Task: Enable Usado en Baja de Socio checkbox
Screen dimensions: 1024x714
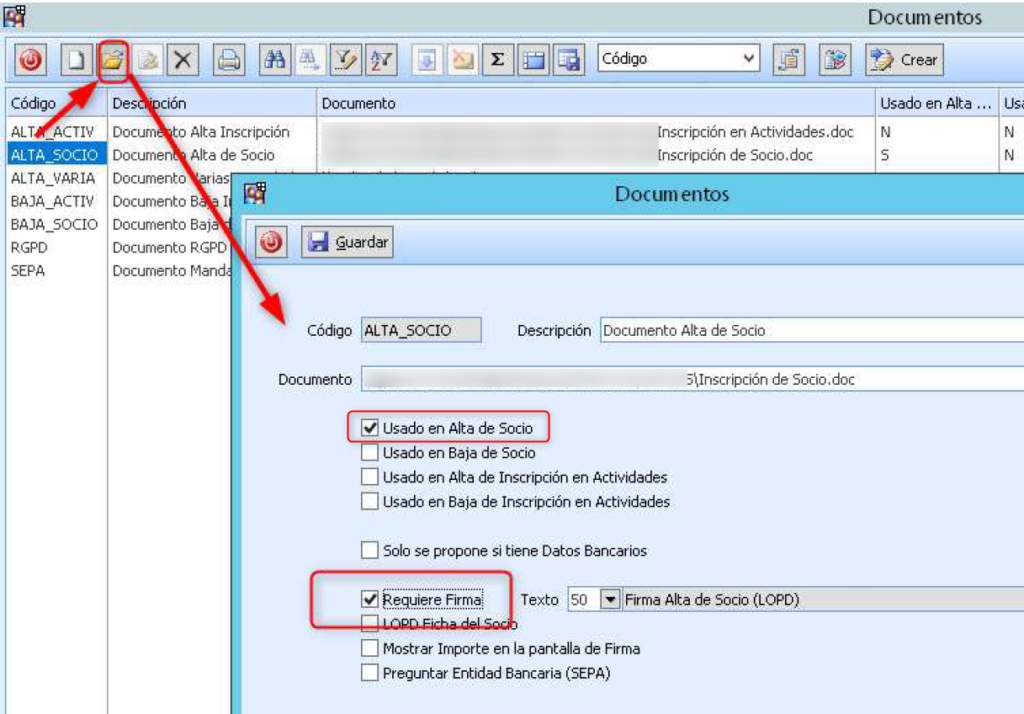Action: pyautogui.click(x=370, y=453)
